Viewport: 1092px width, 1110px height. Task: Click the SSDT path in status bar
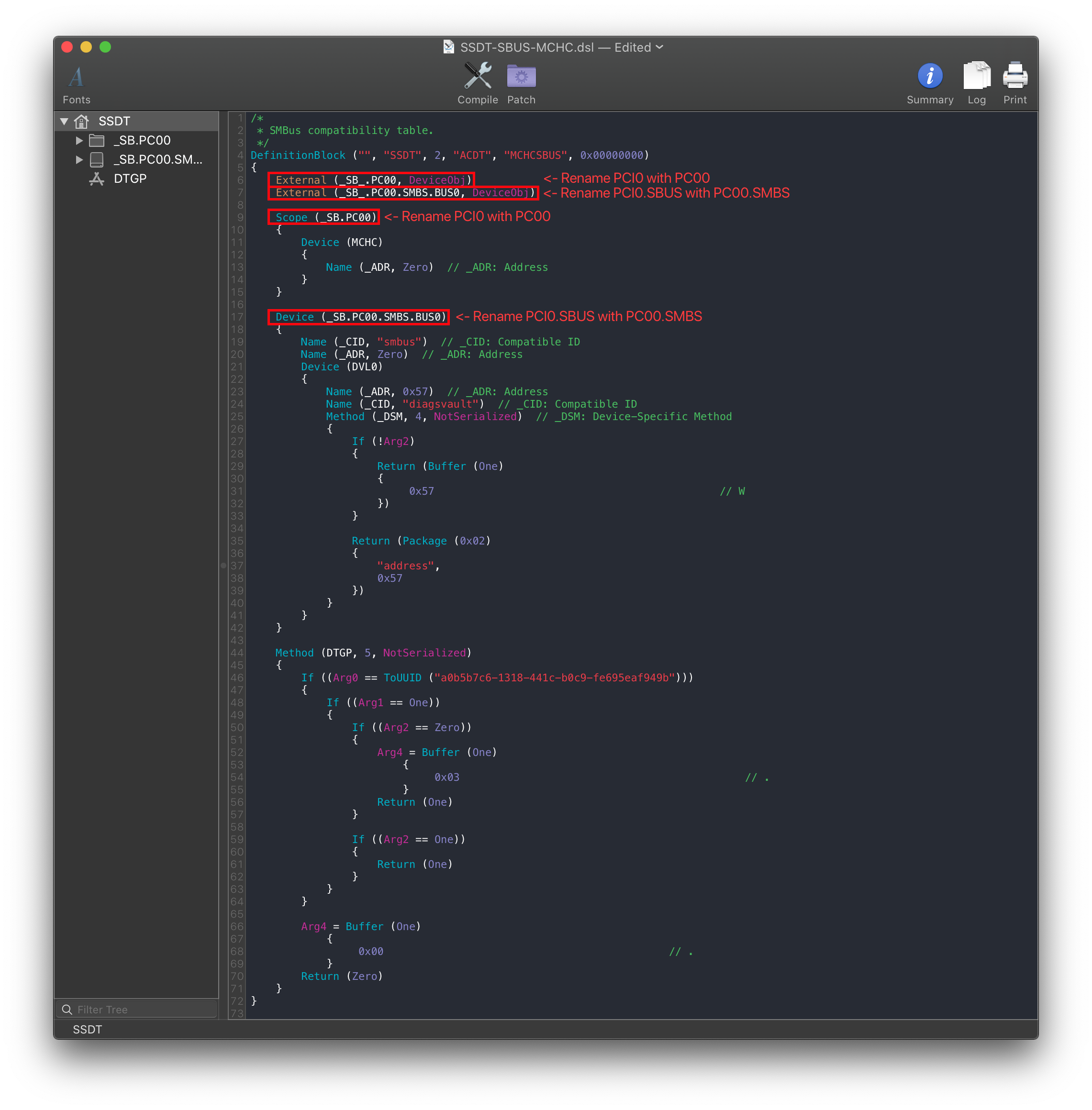[87, 1030]
